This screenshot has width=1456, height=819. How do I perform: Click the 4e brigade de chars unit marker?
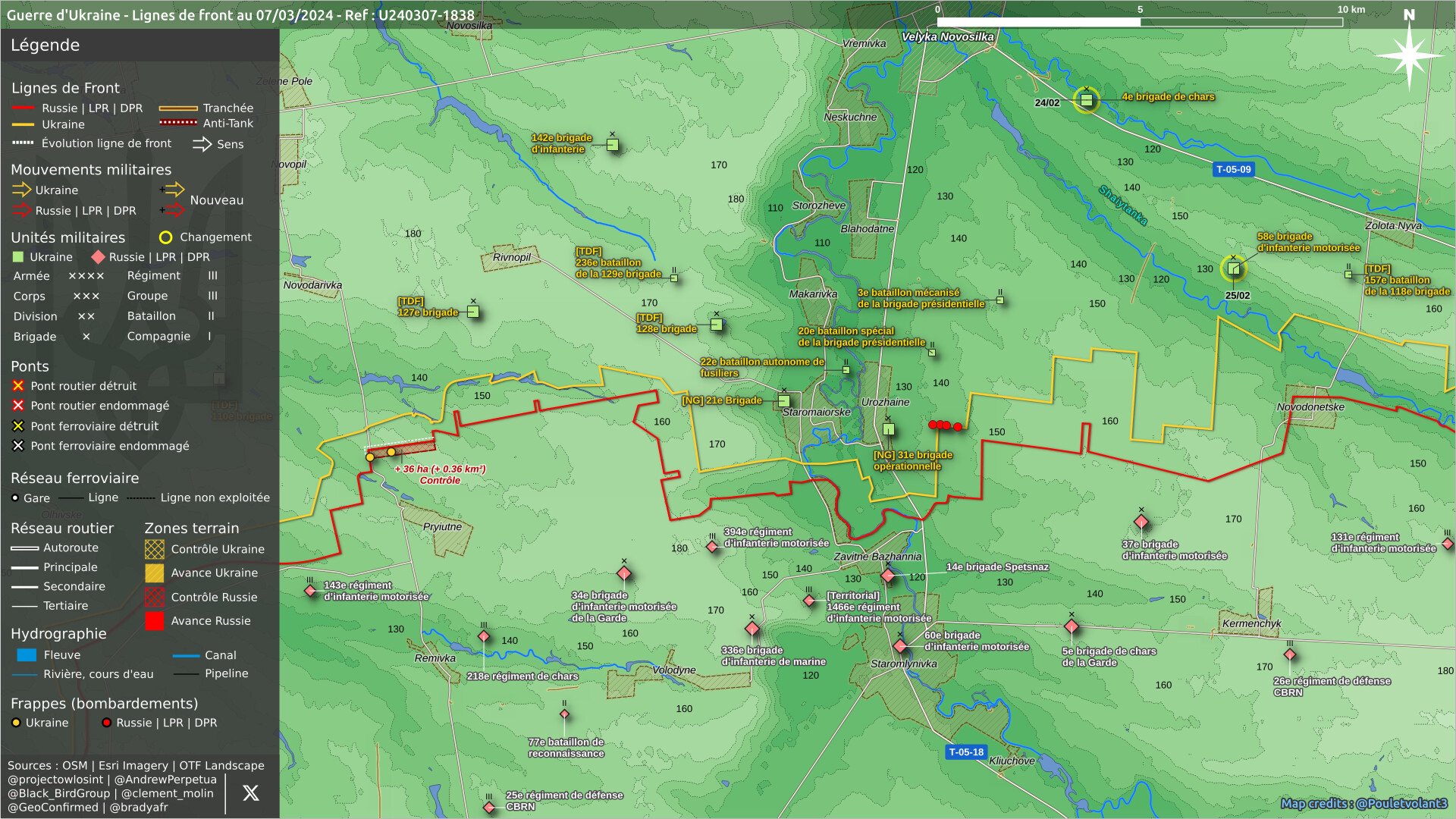[1086, 99]
